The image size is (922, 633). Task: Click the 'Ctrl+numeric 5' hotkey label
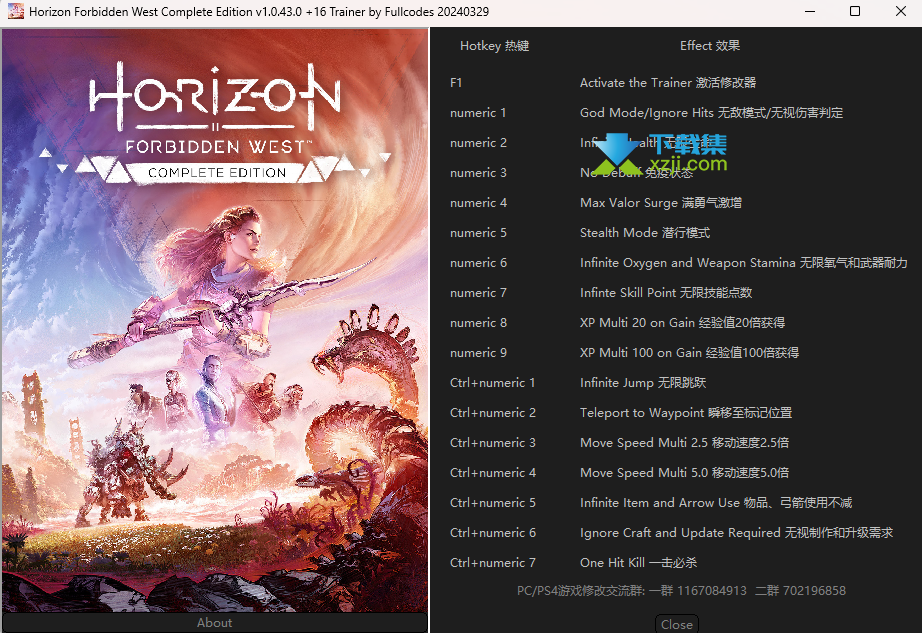tap(493, 503)
